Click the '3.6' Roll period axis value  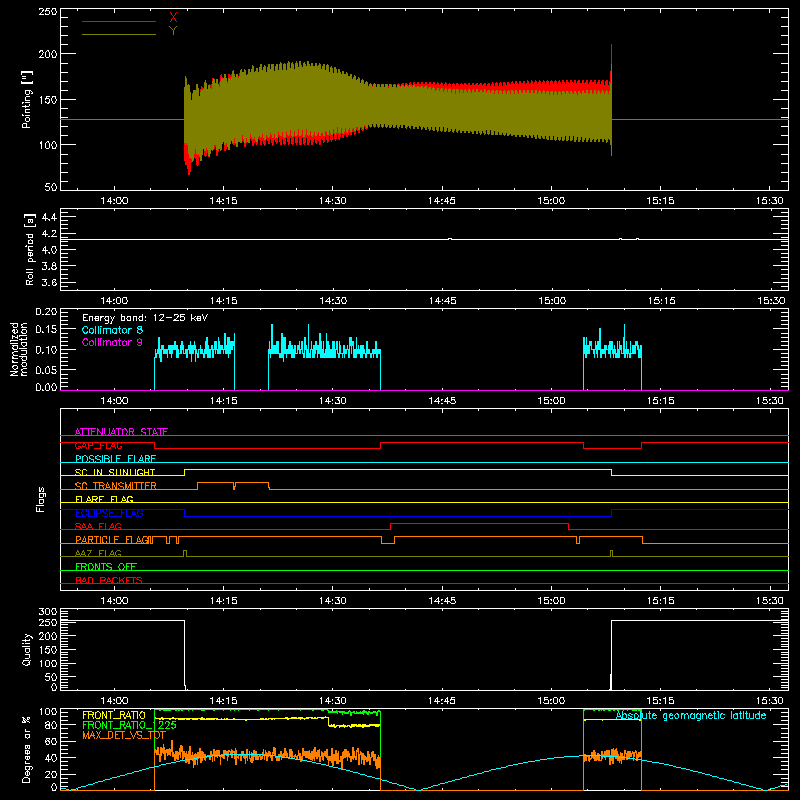(x=49, y=282)
